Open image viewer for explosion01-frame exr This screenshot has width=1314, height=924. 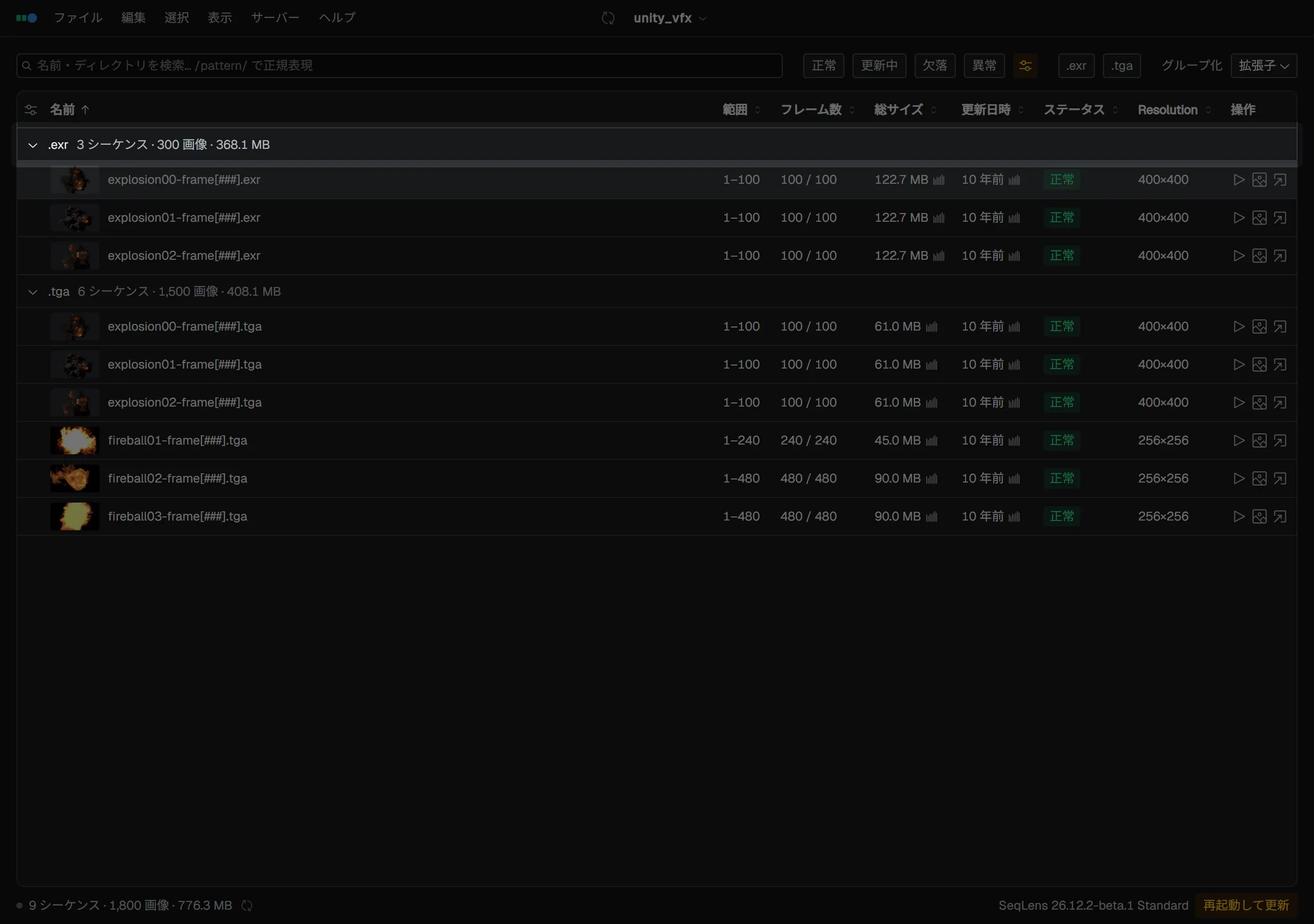pos(1259,218)
